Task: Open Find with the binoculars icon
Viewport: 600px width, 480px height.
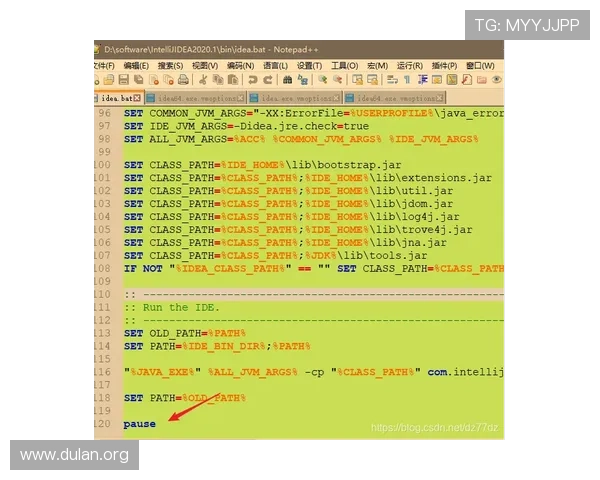Action: 287,80
